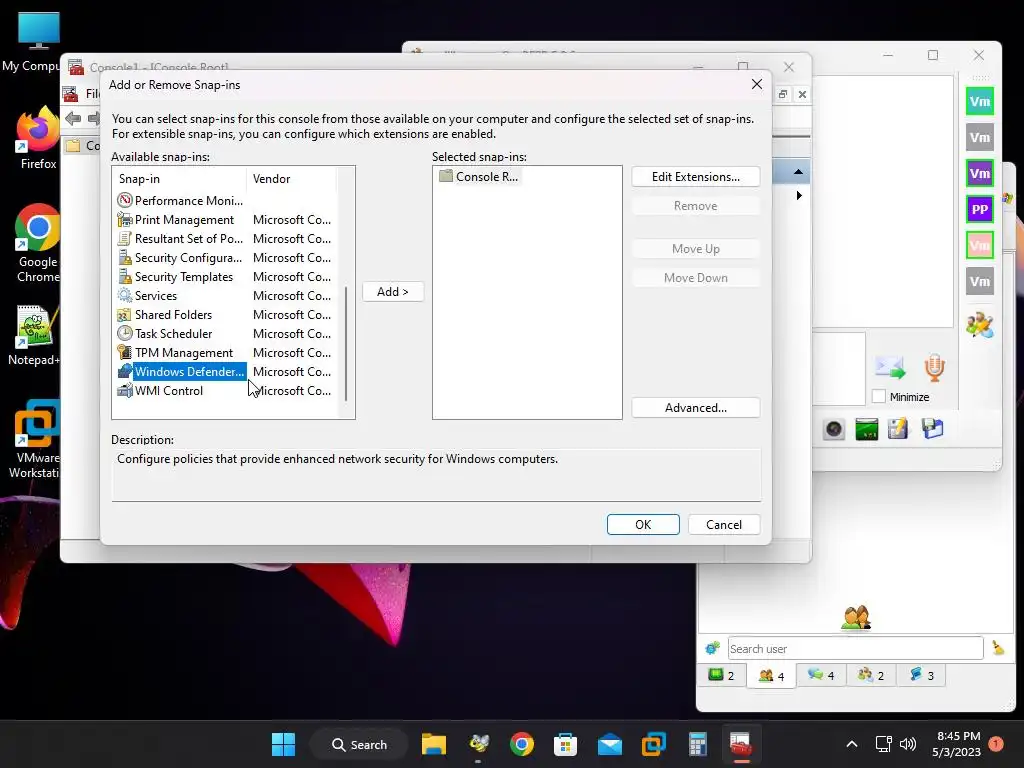Click the blue gear settings icon

point(712,648)
